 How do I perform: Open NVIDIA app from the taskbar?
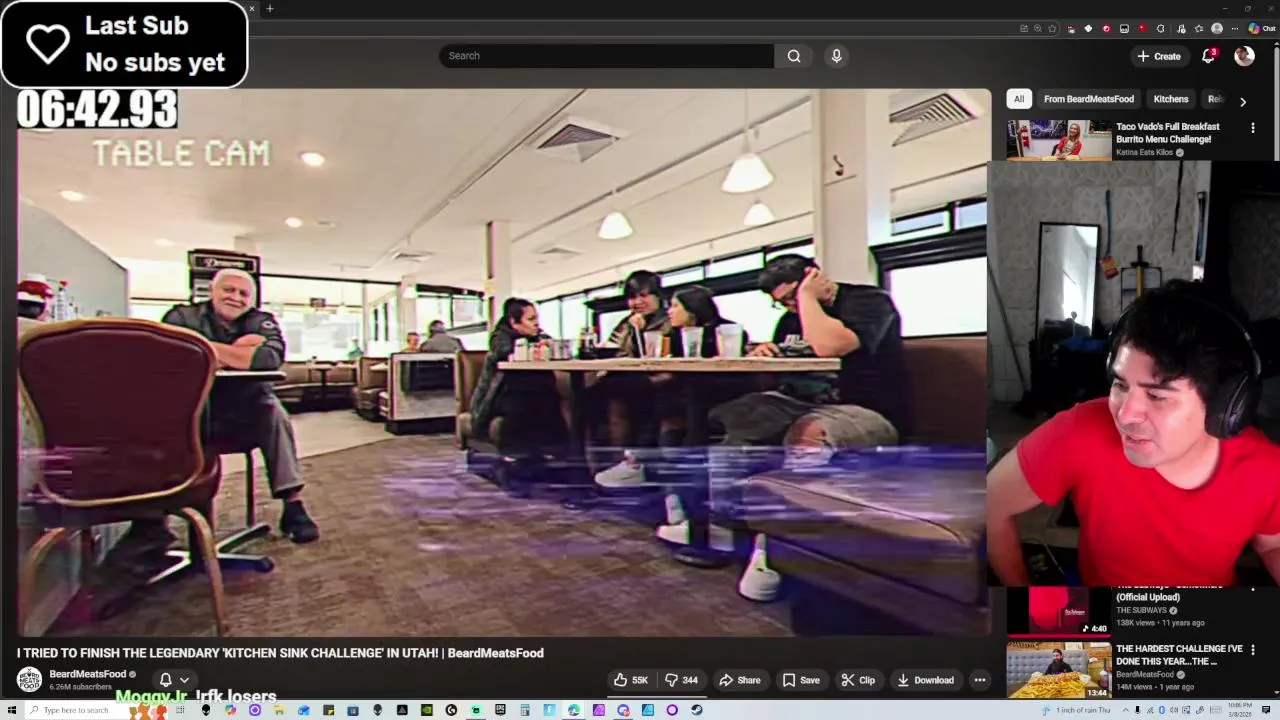(x=426, y=710)
